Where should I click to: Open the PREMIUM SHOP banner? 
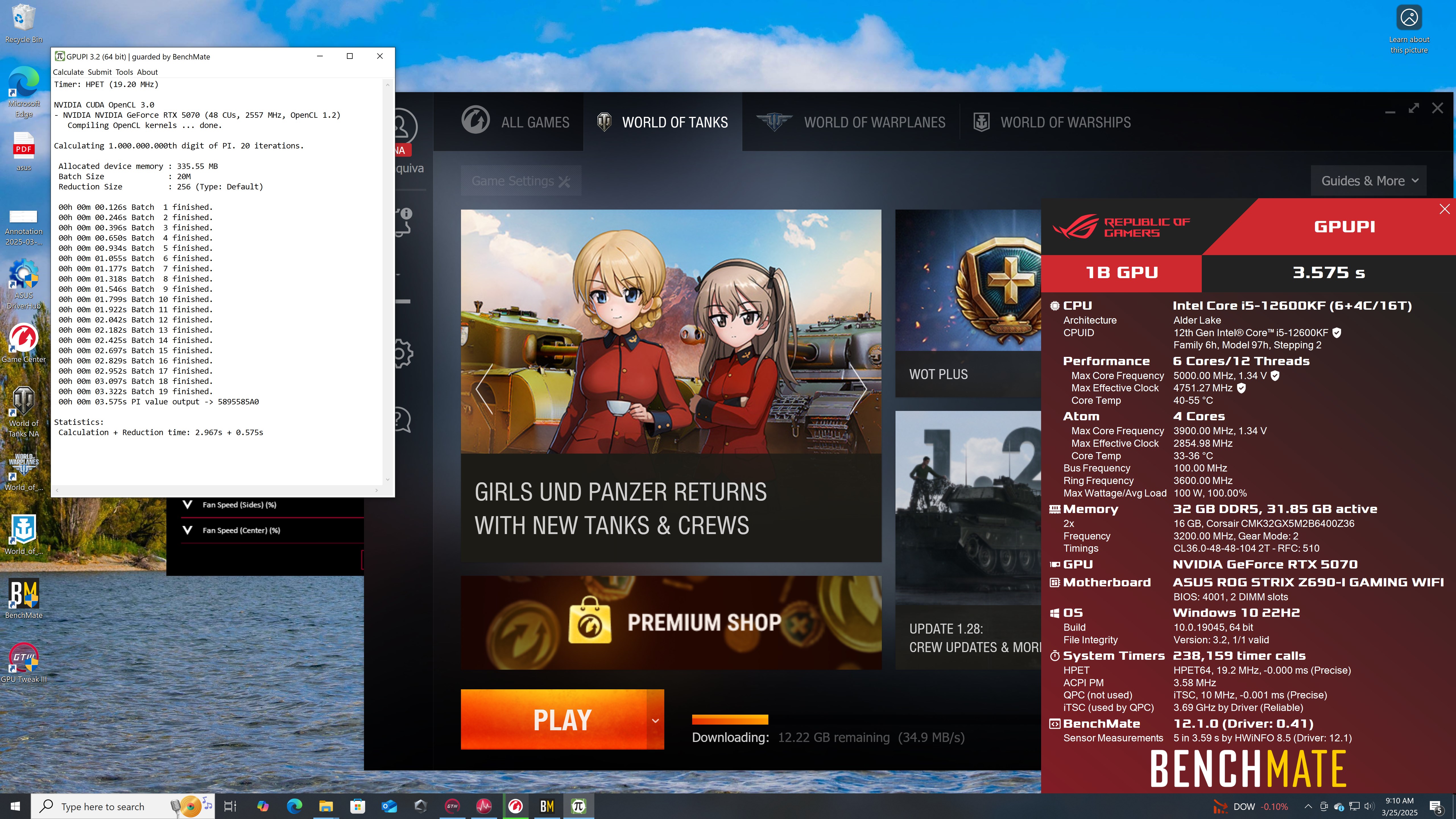(x=671, y=623)
